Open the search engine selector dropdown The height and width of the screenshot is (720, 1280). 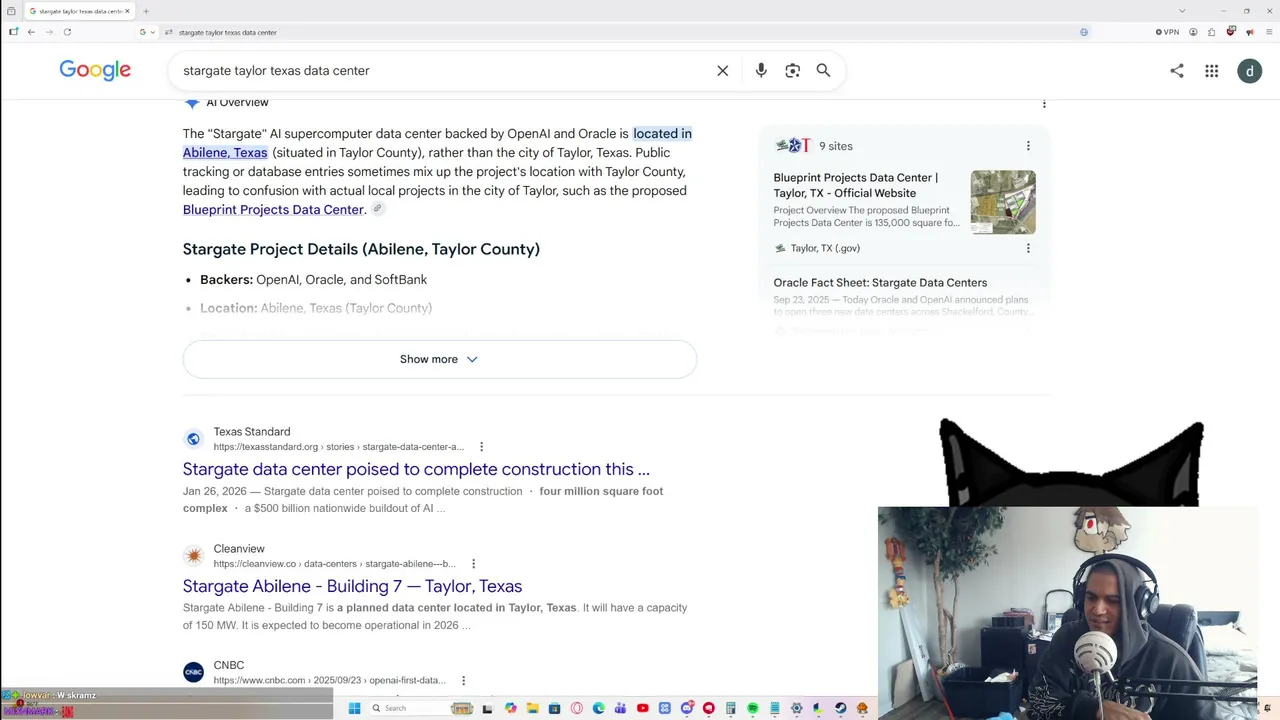(x=146, y=32)
